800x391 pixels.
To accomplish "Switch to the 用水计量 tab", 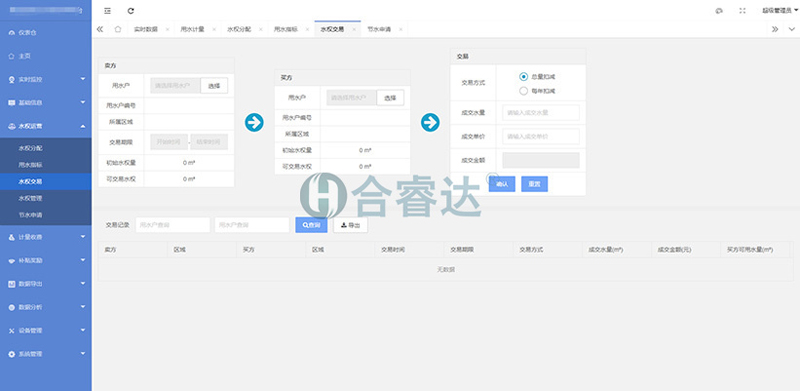I will tap(192, 29).
